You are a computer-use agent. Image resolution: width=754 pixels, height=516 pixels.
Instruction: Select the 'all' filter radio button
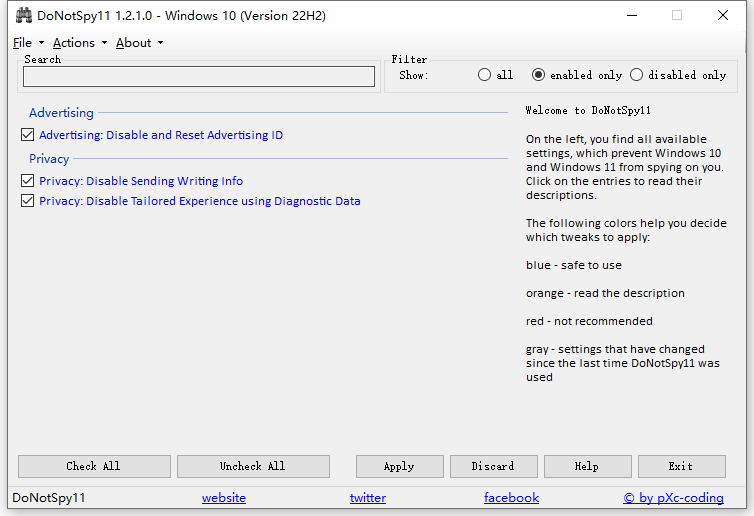(484, 75)
